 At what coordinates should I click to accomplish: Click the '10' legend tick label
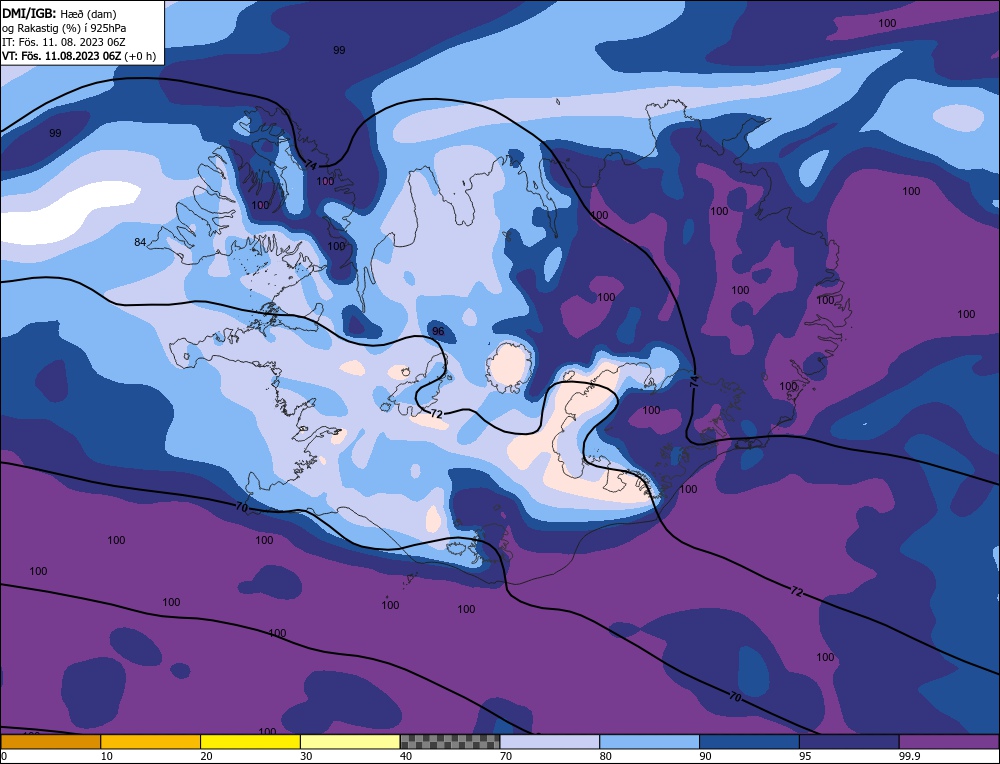coord(107,756)
